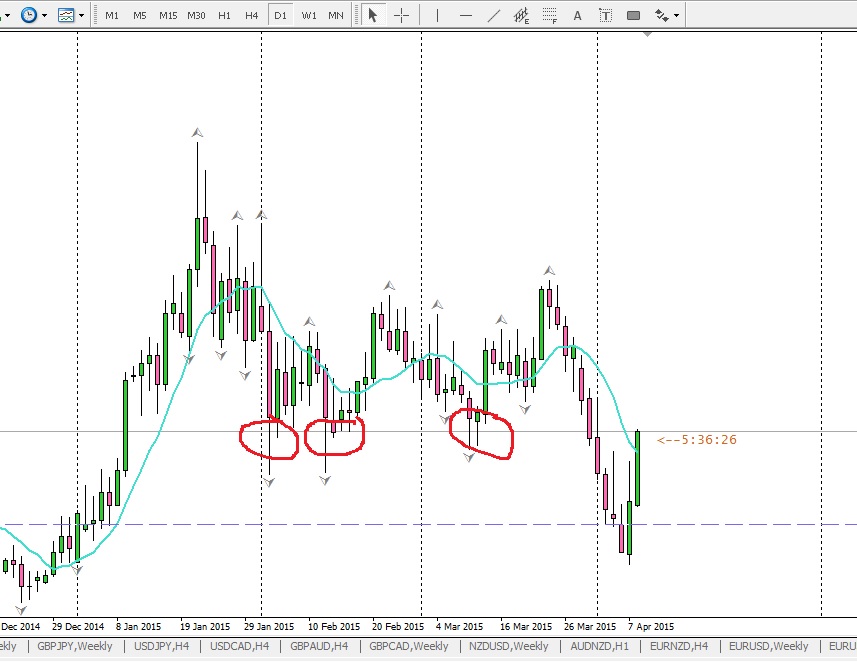The image size is (857, 666).
Task: Click the '20 Feb 2015' date label
Action: 398,626
